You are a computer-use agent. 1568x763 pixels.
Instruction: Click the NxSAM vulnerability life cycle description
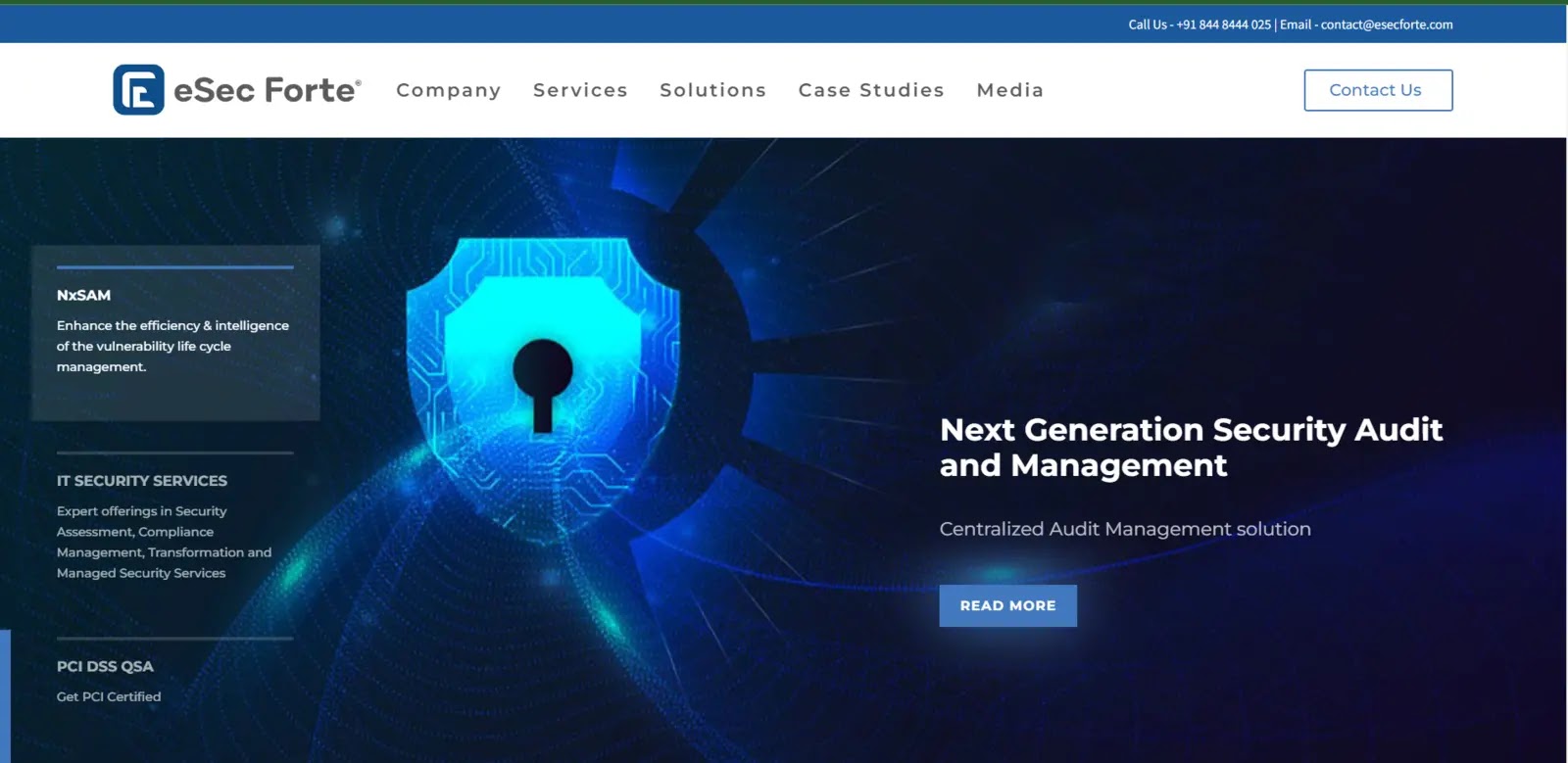(172, 346)
